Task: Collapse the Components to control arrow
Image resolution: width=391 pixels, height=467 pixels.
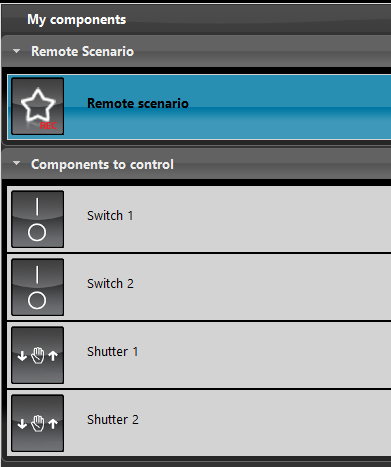Action: (16, 163)
